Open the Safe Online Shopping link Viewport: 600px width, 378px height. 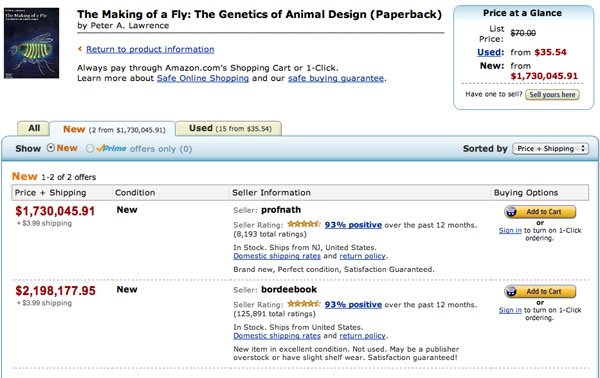pos(203,78)
